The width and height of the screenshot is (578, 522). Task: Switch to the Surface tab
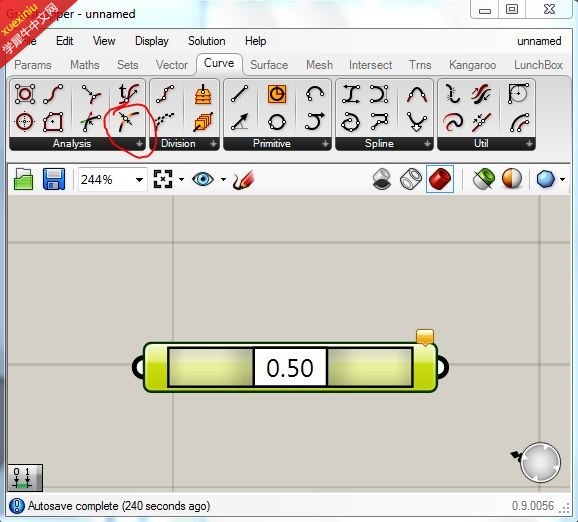click(x=269, y=65)
